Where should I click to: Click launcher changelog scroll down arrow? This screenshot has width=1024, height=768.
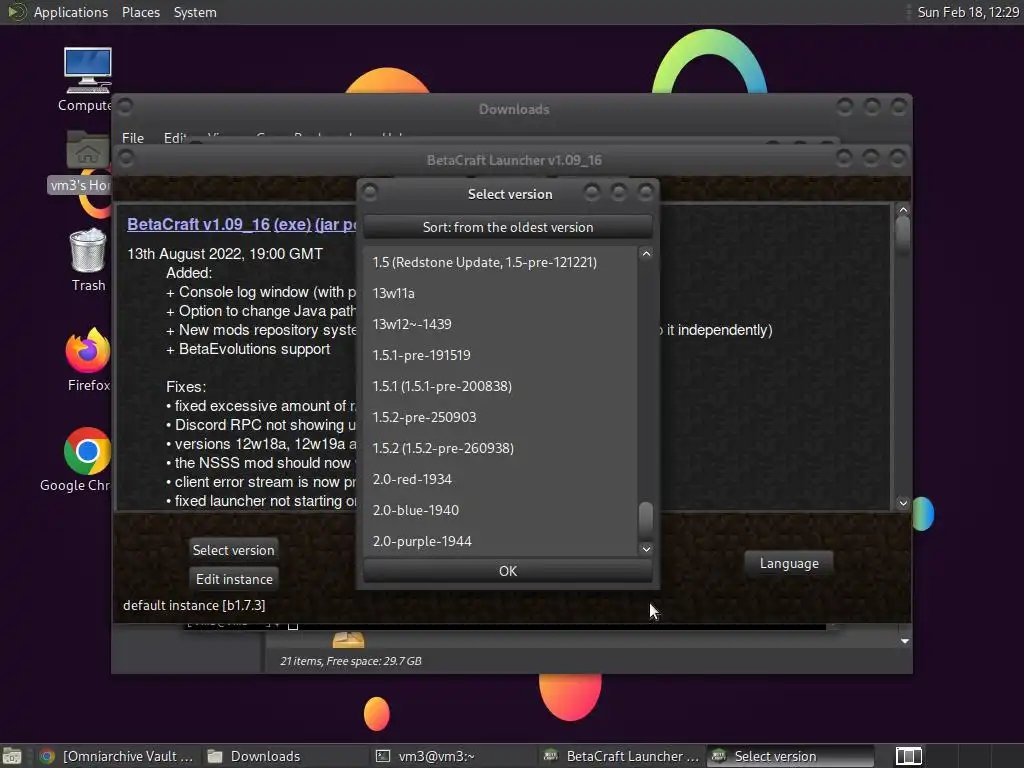(x=903, y=503)
